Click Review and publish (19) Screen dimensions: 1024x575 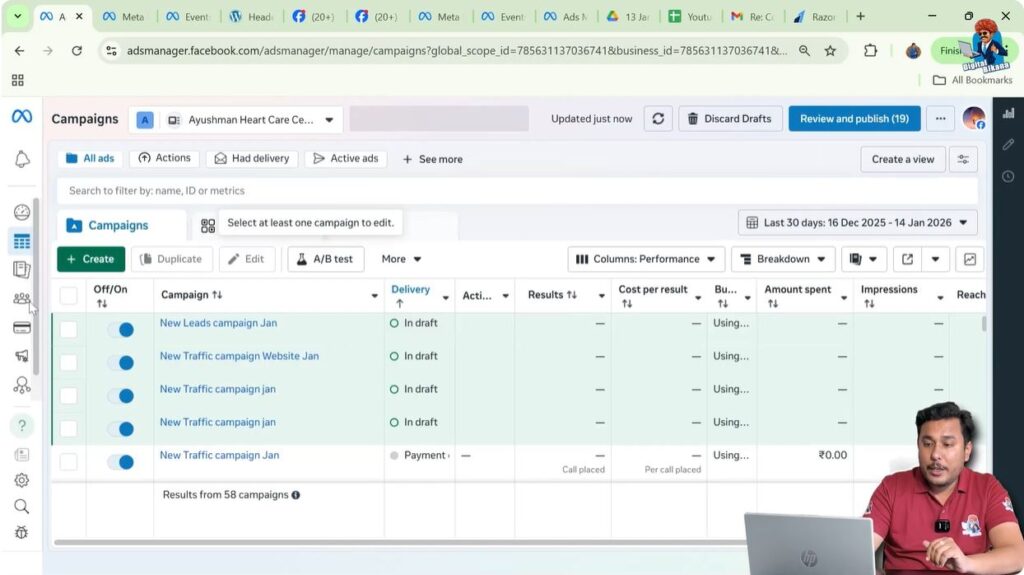[854, 119]
